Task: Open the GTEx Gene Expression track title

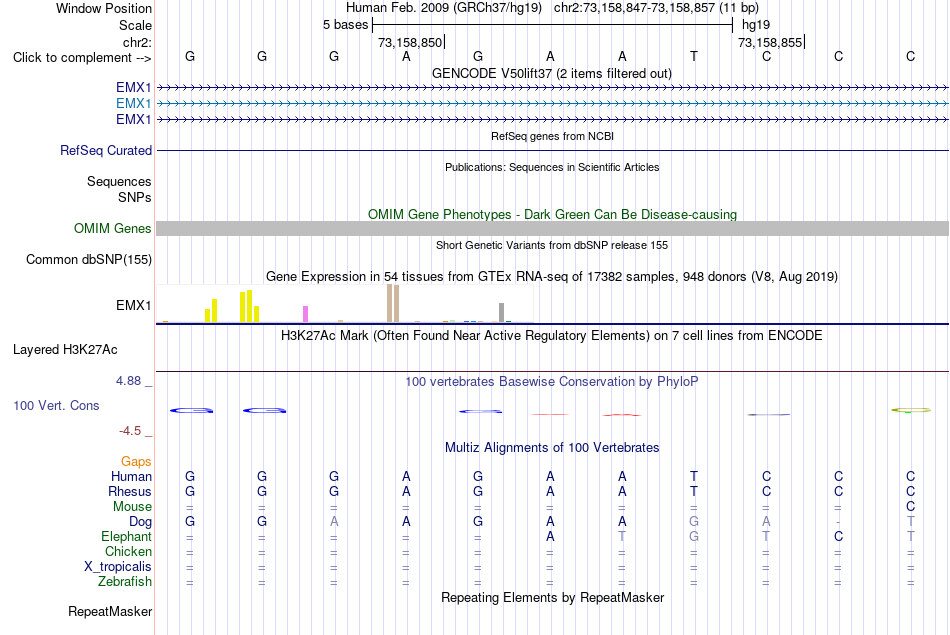Action: pyautogui.click(x=552, y=276)
